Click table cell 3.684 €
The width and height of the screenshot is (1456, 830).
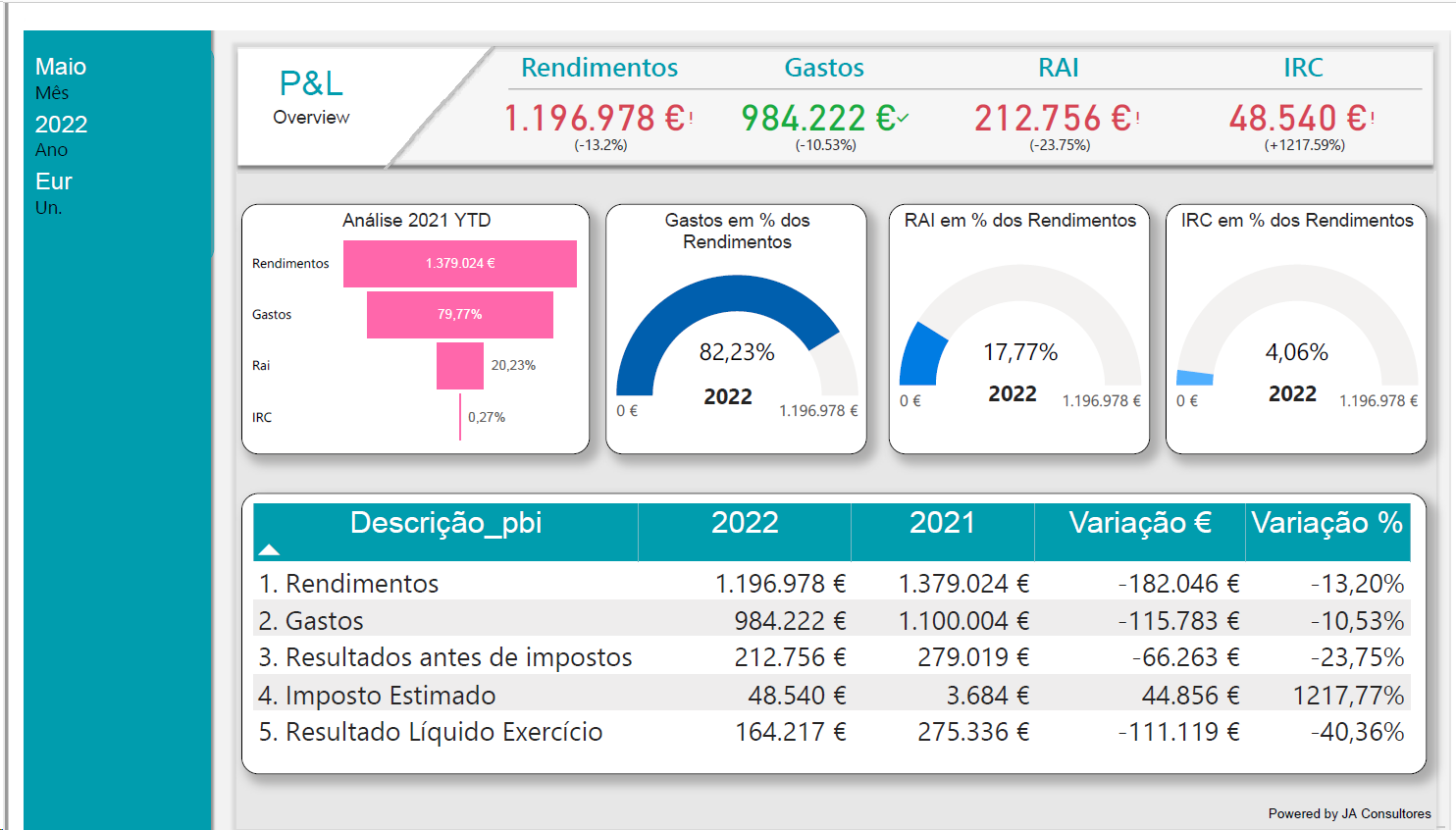tap(987, 696)
